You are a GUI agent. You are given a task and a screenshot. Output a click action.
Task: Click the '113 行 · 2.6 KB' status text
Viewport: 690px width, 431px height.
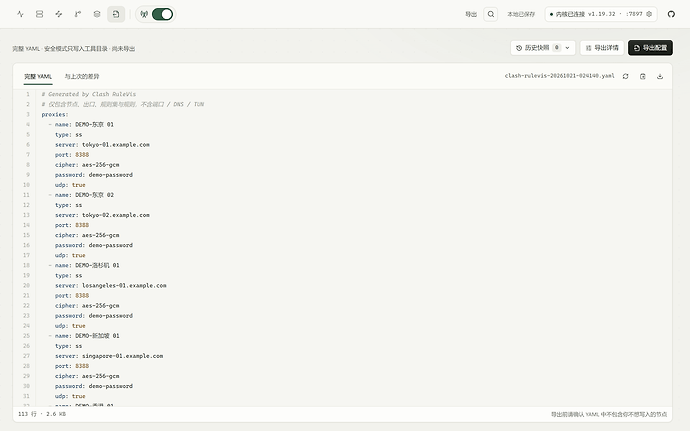(x=42, y=414)
